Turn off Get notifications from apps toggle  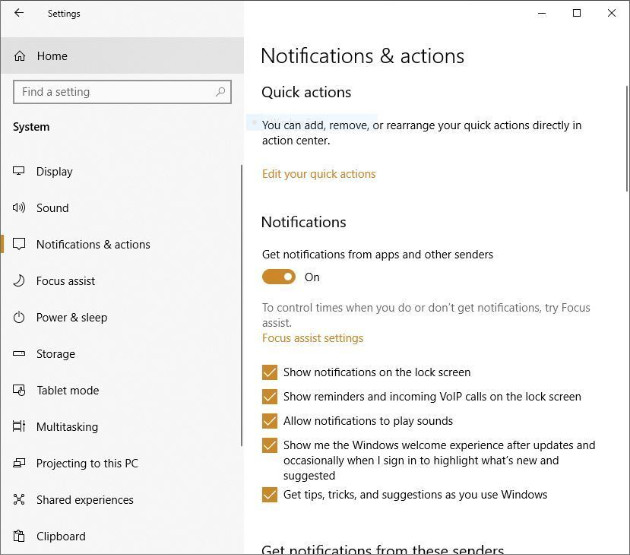tap(279, 277)
